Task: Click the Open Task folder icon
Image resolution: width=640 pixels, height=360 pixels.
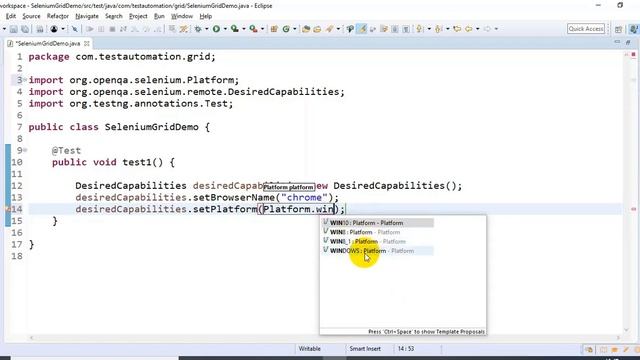Action: point(318,29)
